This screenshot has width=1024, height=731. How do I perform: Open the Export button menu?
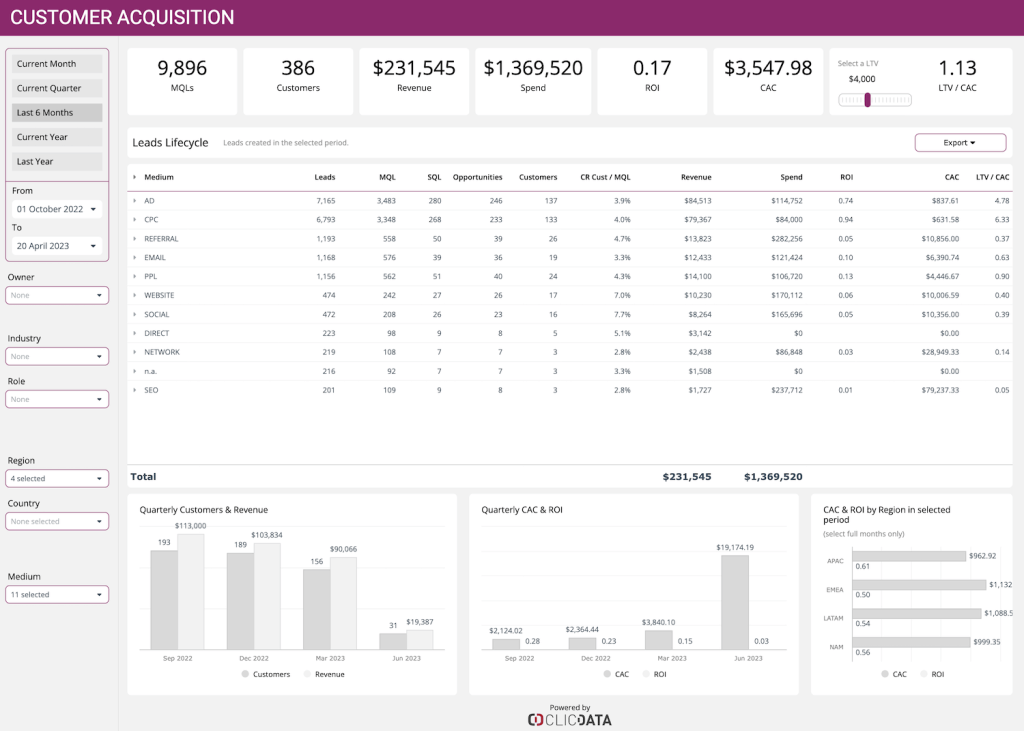(x=960, y=142)
